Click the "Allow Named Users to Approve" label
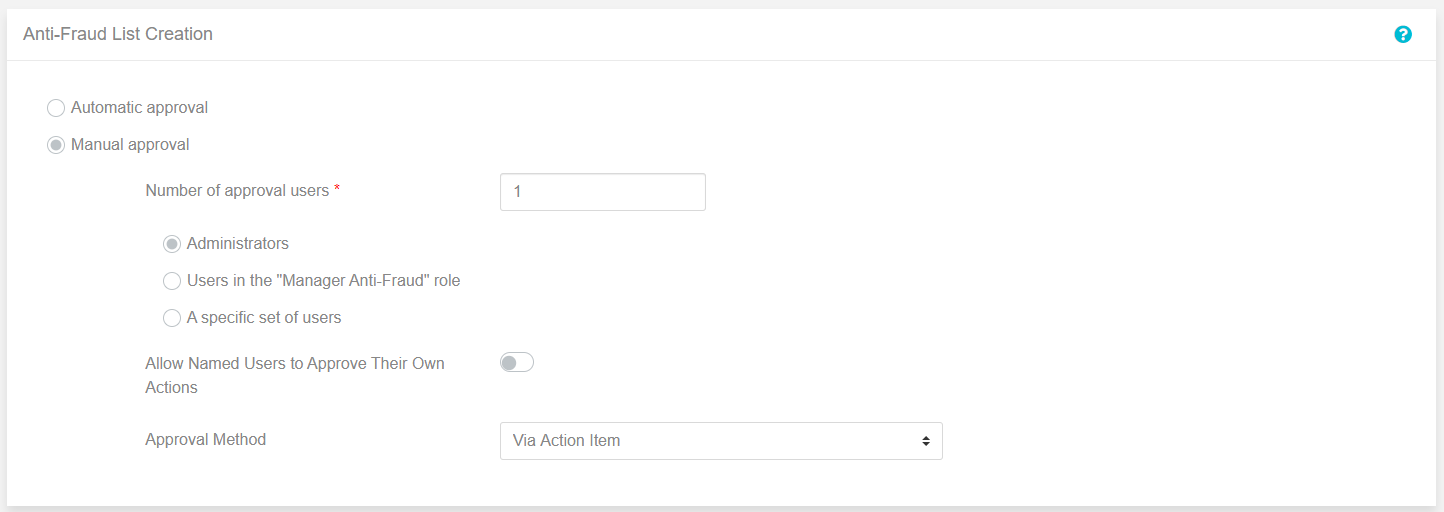 pyautogui.click(x=295, y=375)
